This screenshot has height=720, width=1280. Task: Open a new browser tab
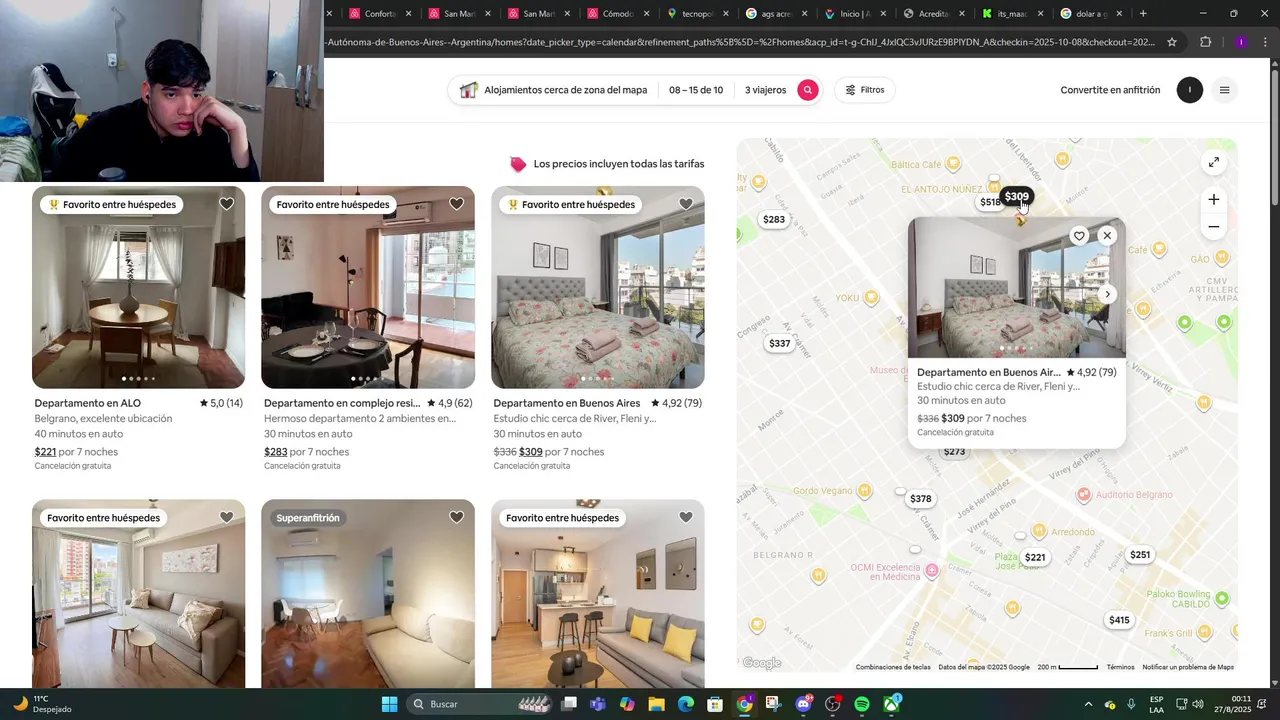click(1143, 14)
